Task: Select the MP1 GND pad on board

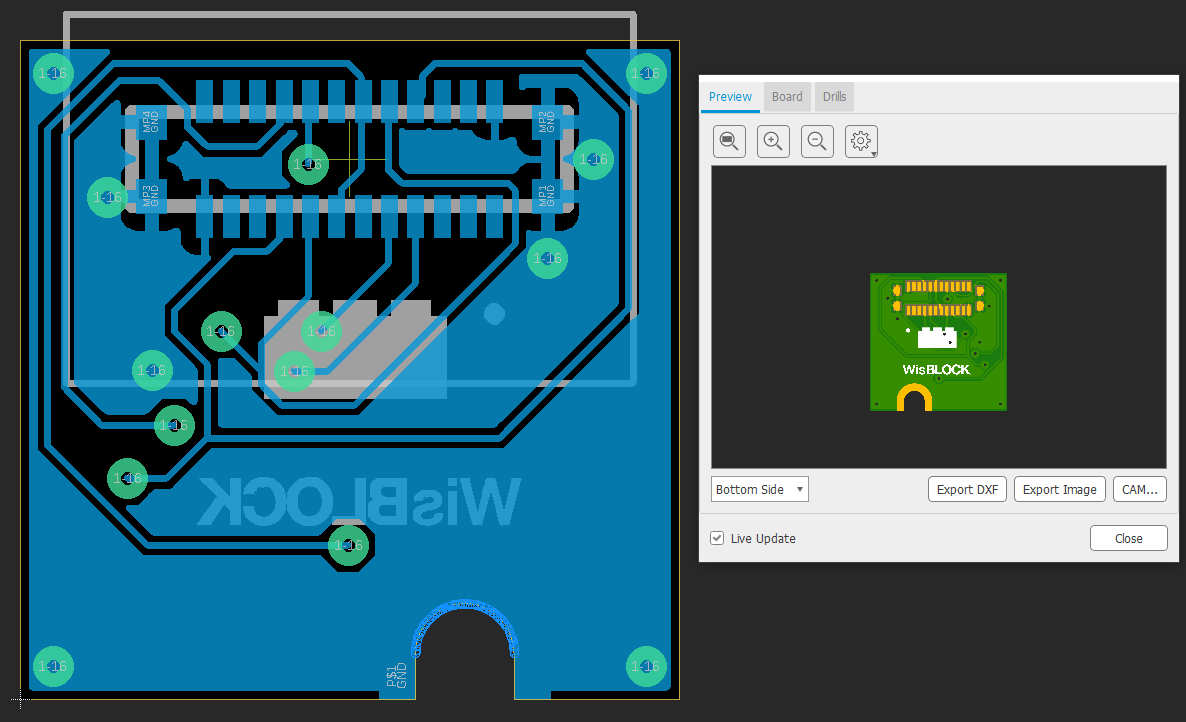Action: [x=546, y=196]
